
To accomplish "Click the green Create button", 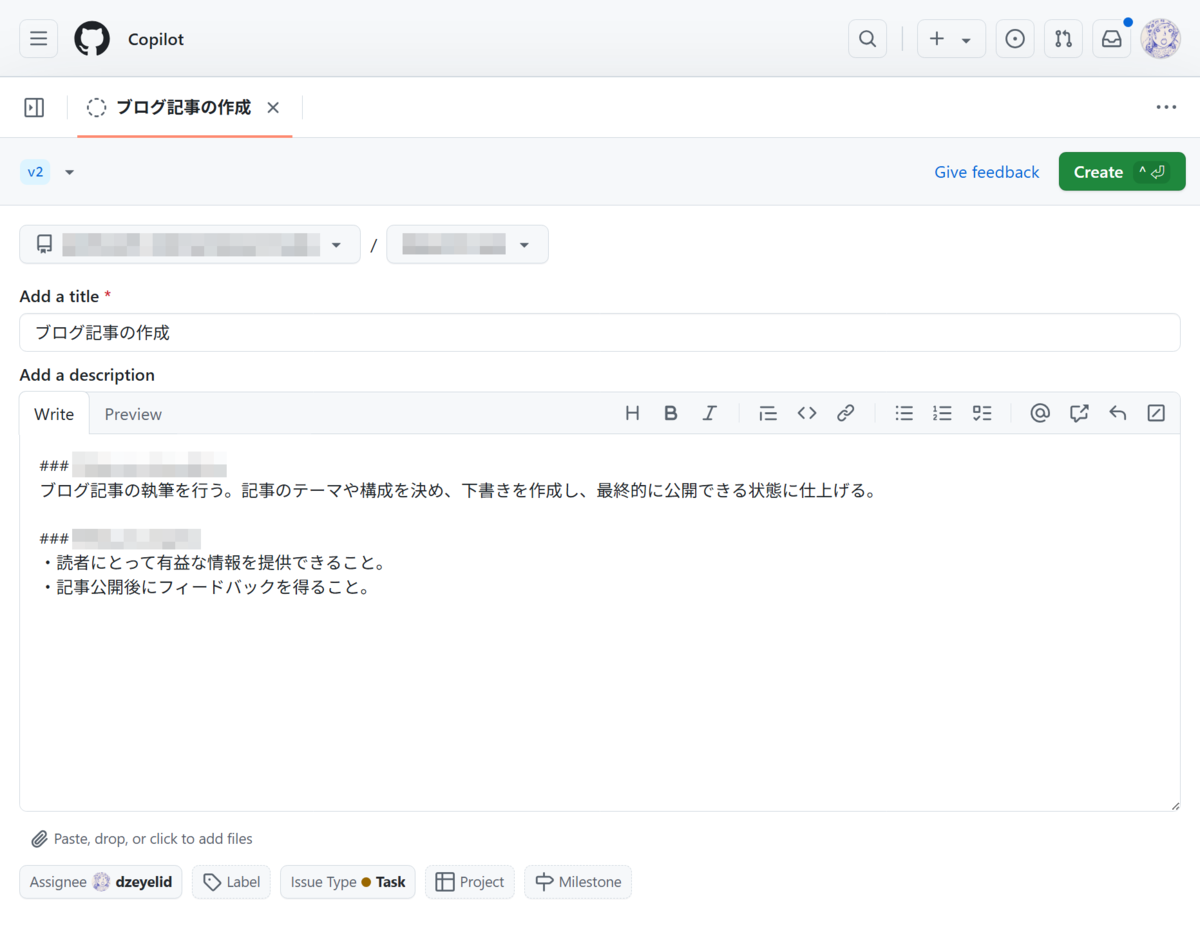I will [x=1122, y=172].
